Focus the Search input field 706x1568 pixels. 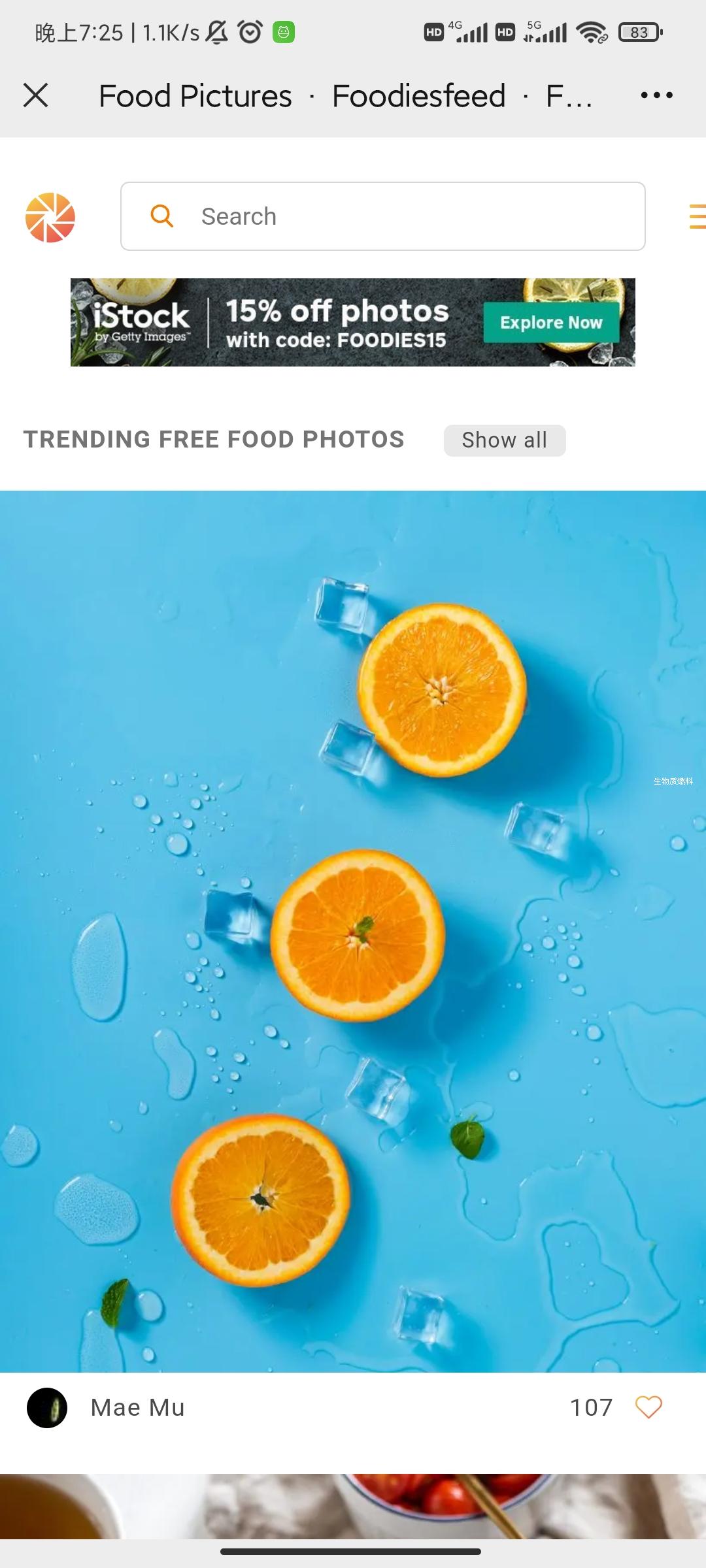383,216
